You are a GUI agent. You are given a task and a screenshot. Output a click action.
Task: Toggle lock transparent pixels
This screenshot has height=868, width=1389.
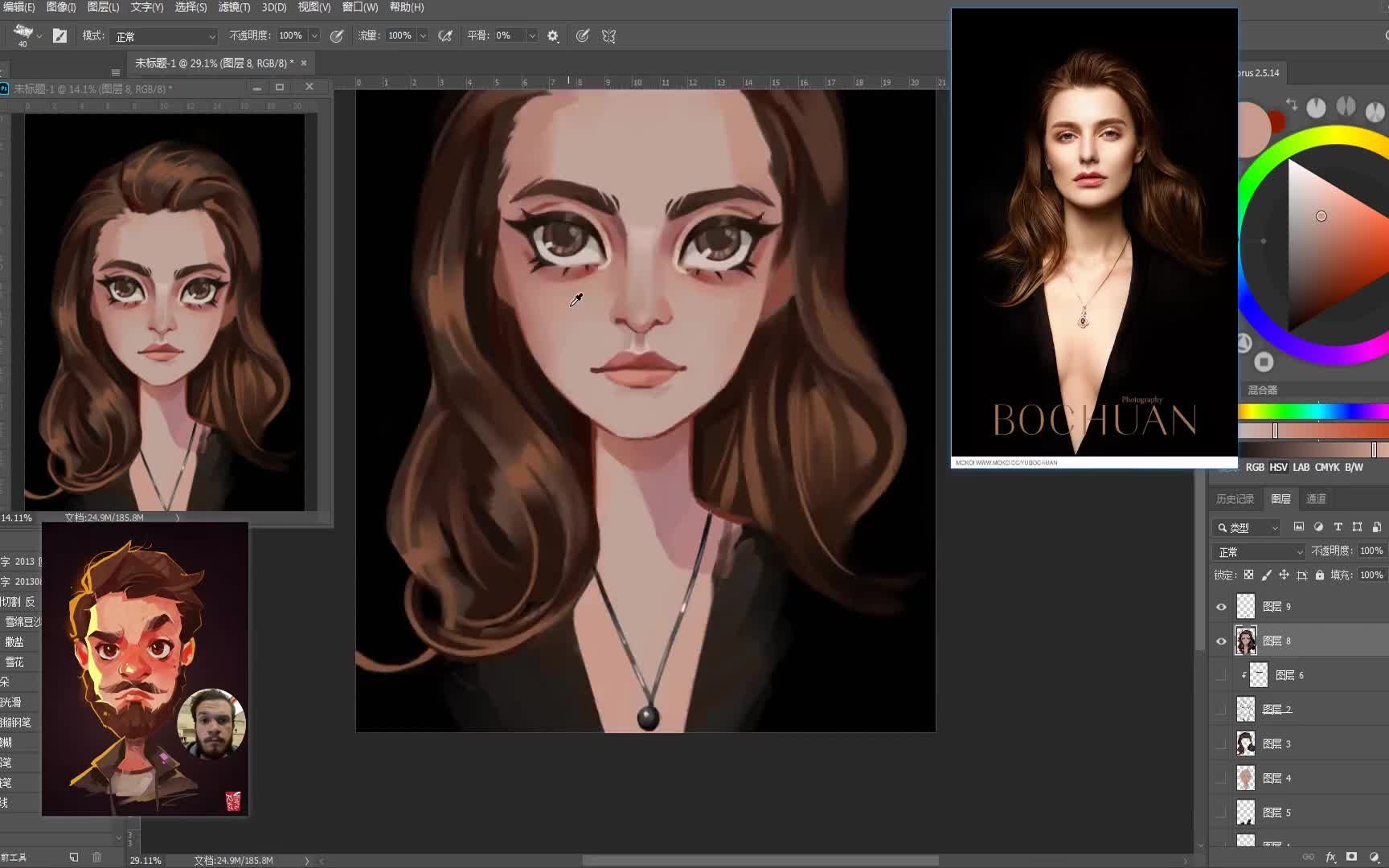point(1248,575)
